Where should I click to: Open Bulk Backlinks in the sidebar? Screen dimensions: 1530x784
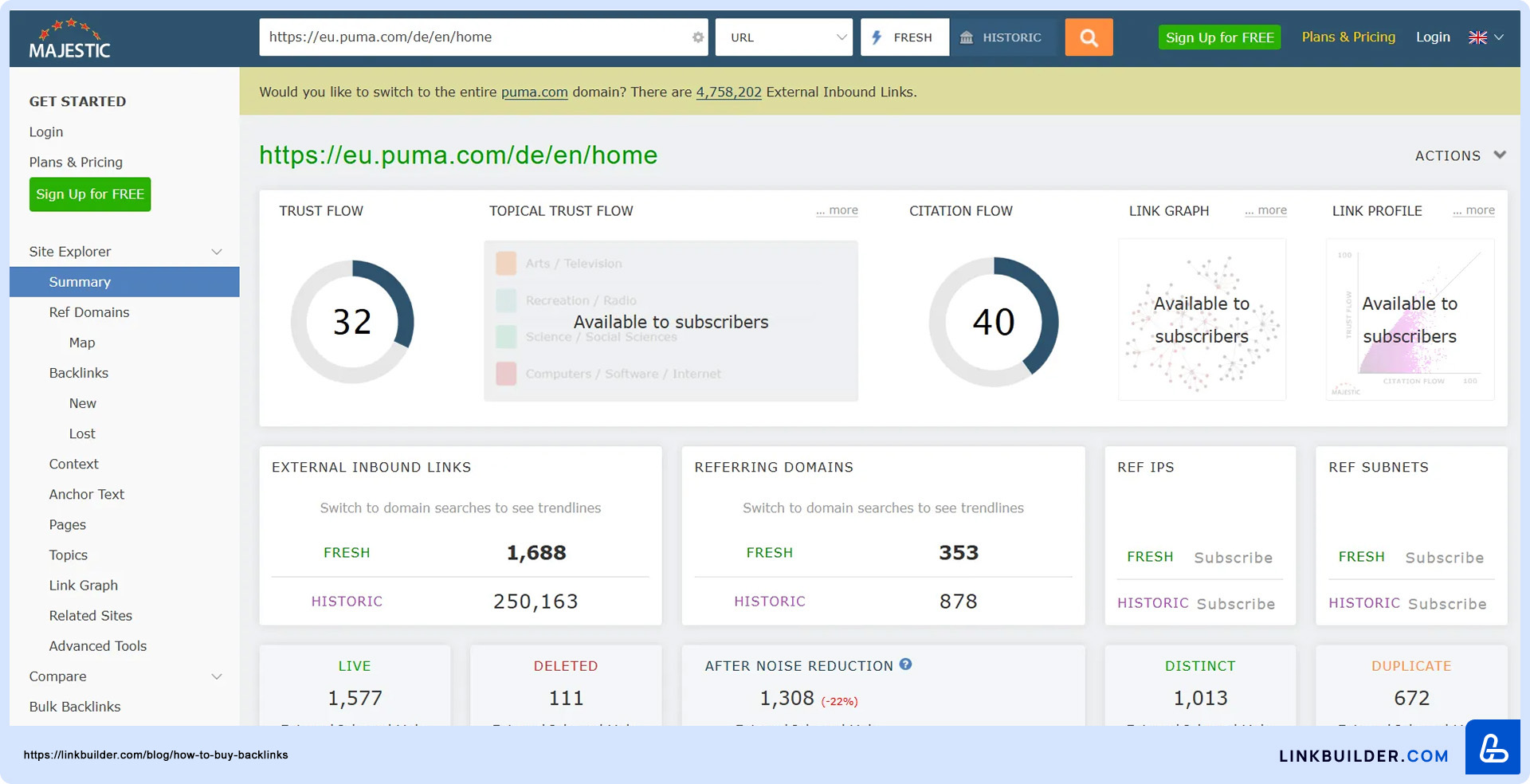[75, 707]
